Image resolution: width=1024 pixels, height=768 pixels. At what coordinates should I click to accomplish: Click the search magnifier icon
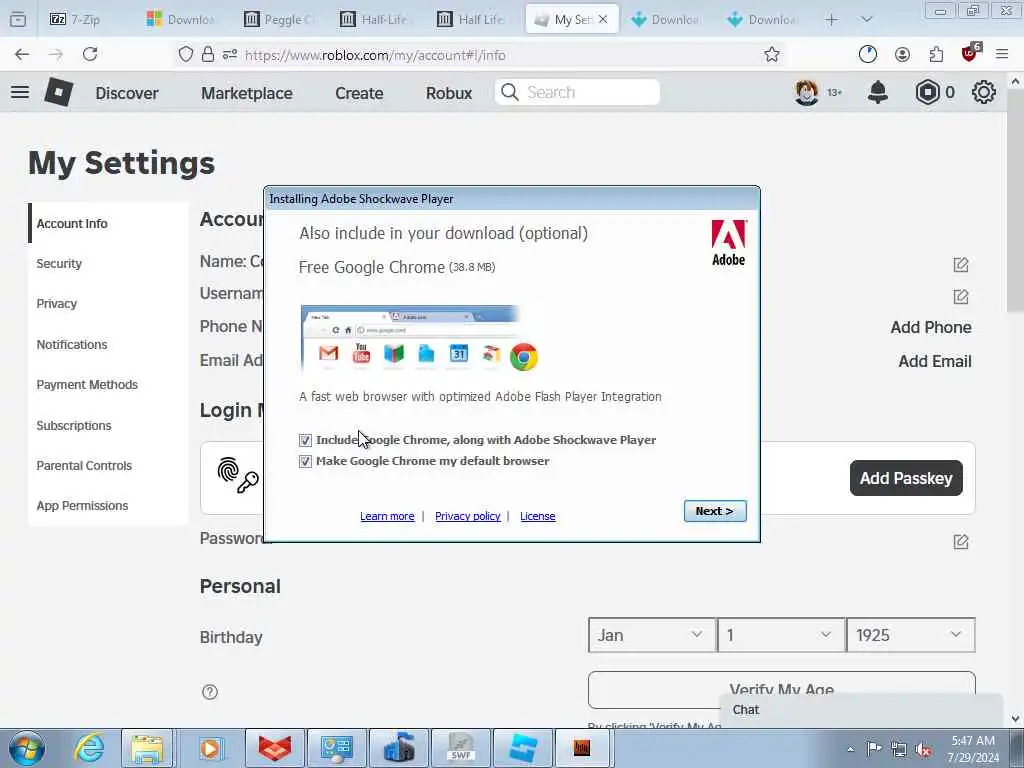pyautogui.click(x=510, y=92)
